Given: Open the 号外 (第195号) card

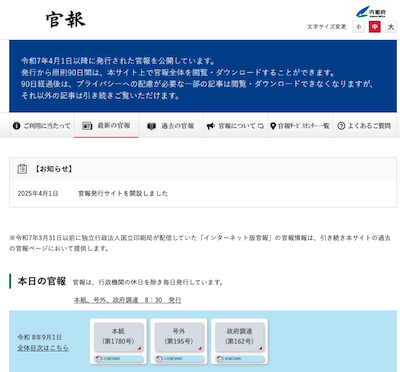Looking at the screenshot, I should [179, 336].
